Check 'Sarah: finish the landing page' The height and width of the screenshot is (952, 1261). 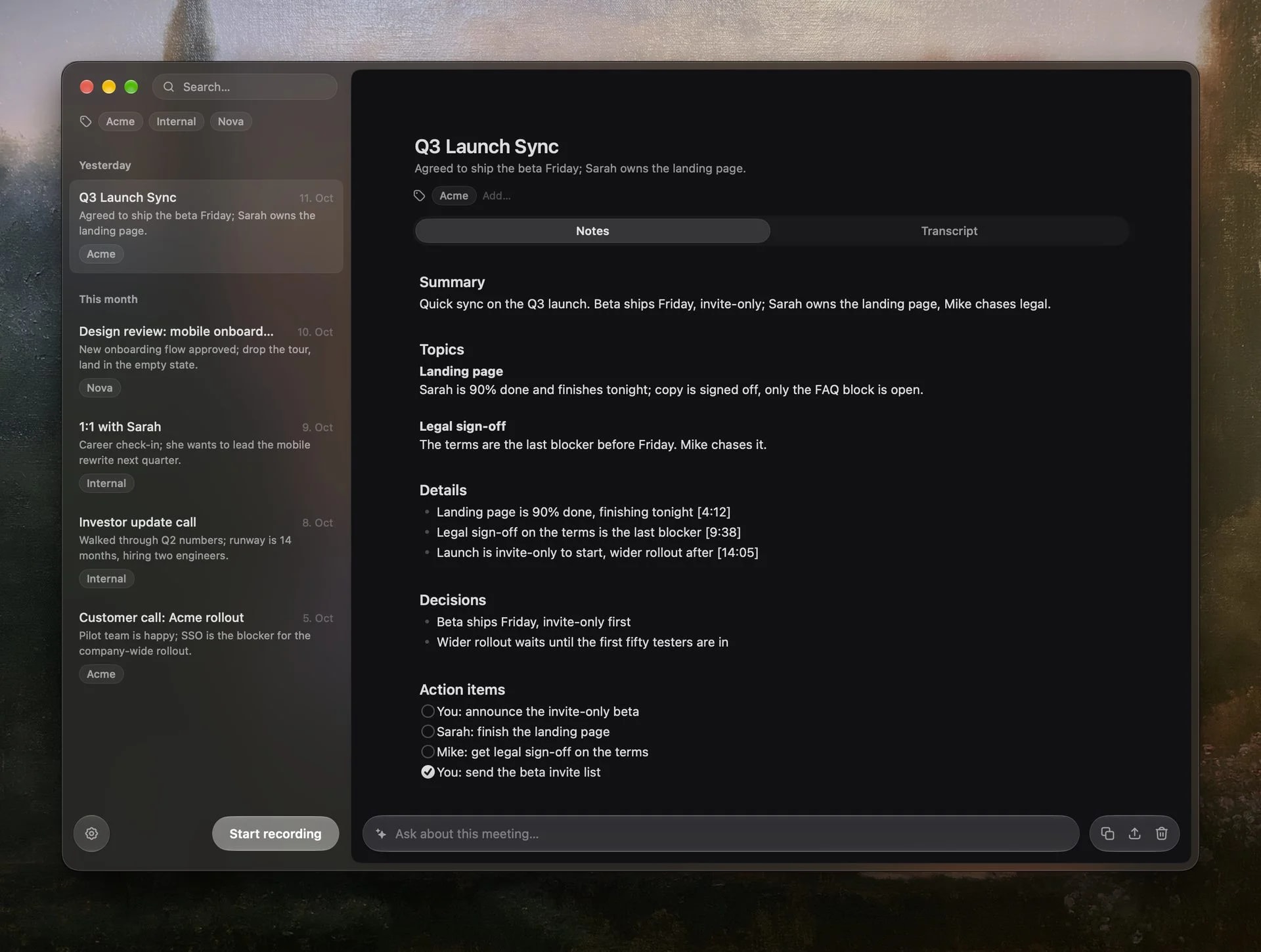coord(428,731)
